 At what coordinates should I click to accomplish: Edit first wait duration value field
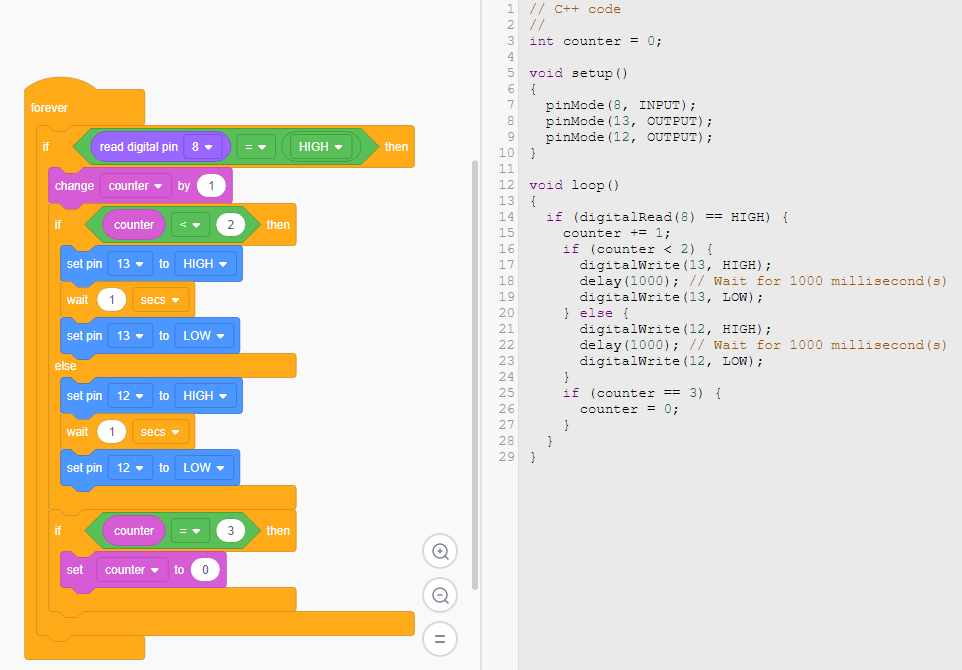click(112, 300)
